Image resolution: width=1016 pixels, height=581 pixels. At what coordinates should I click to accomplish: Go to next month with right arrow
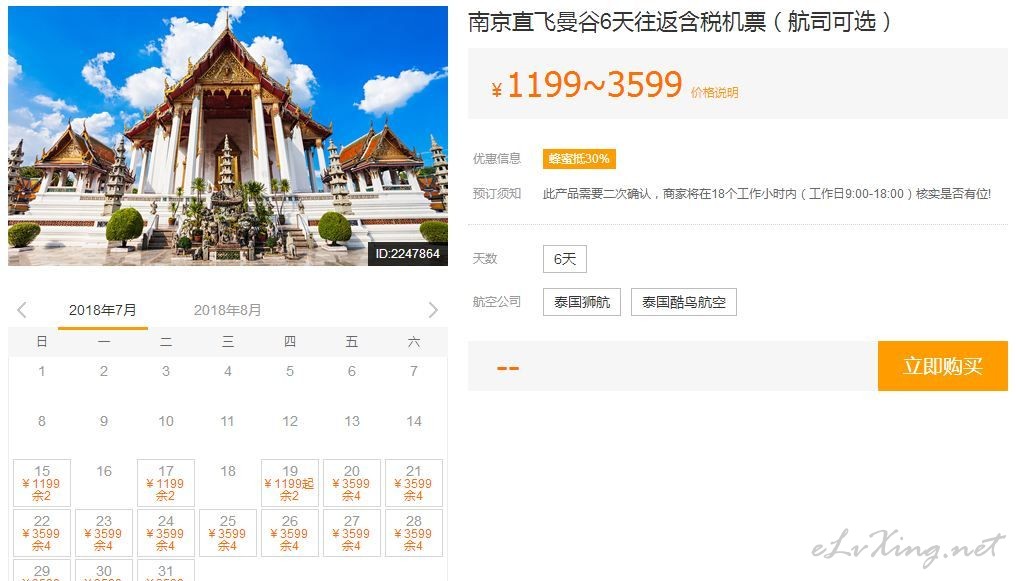[x=433, y=310]
